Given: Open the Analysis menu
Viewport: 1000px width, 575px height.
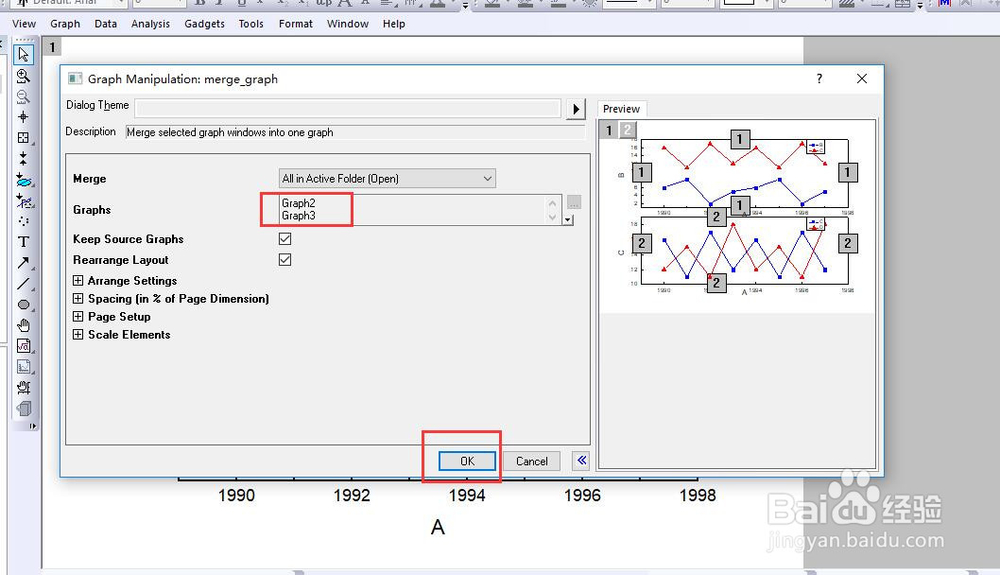Looking at the screenshot, I should [151, 24].
